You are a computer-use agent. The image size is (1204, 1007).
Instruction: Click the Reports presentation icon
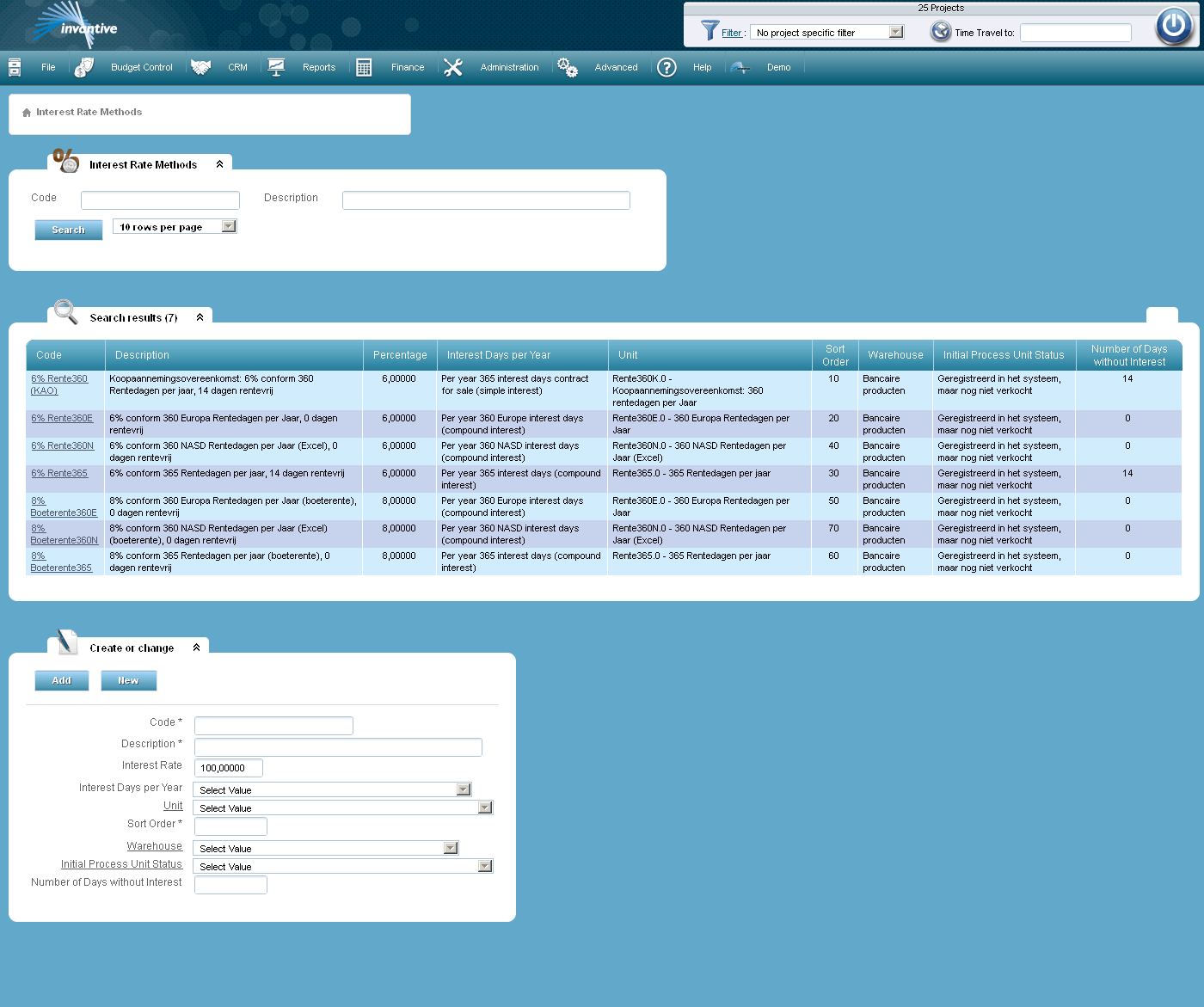pyautogui.click(x=276, y=67)
